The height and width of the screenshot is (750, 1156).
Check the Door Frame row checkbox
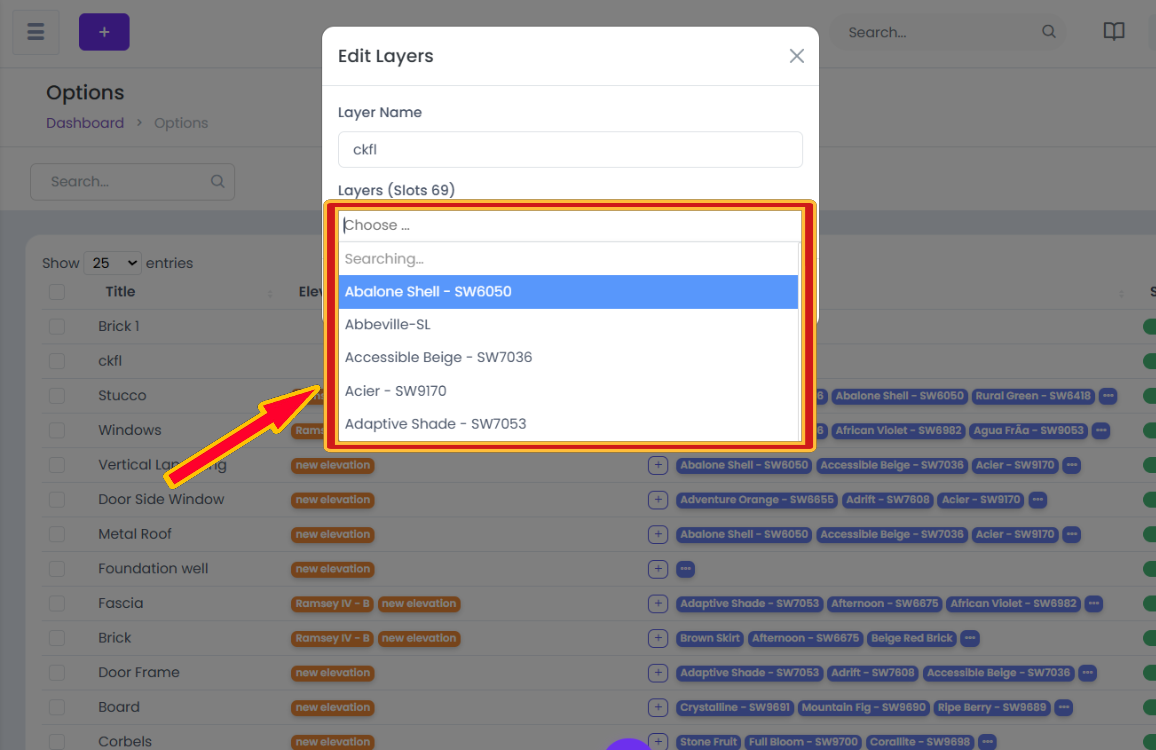(57, 673)
